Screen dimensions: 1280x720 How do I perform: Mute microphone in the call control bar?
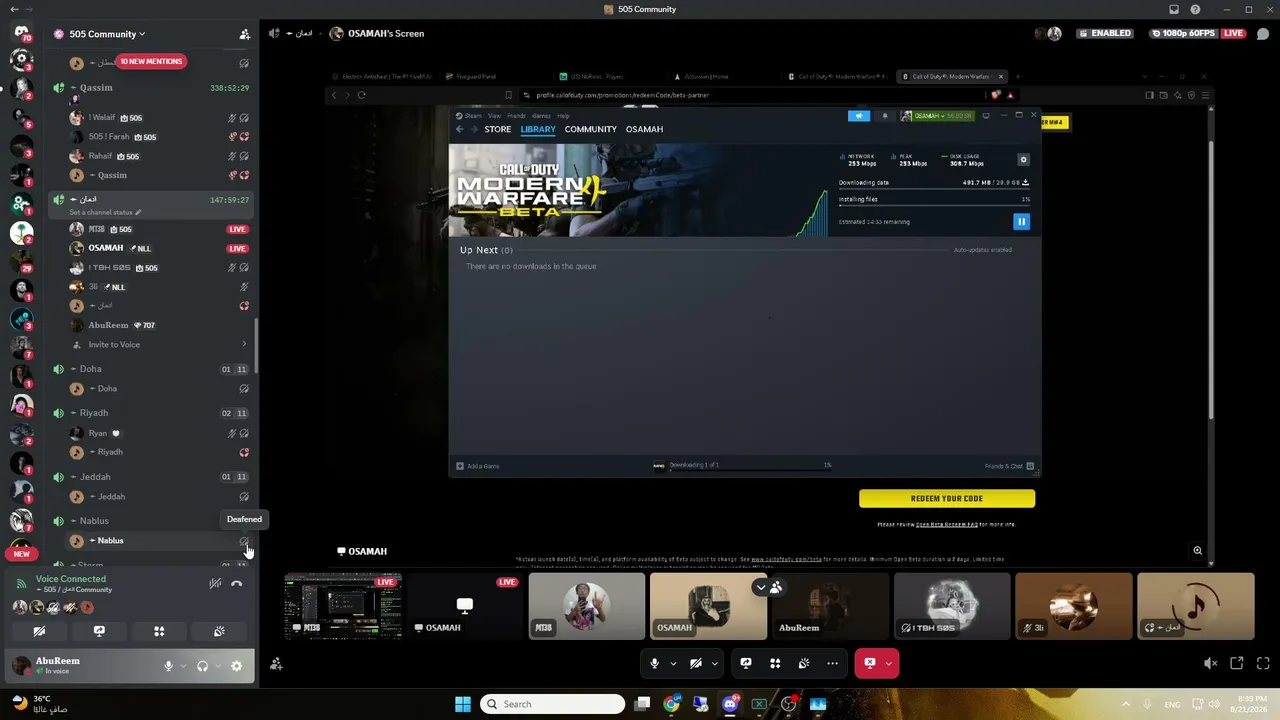(x=655, y=663)
